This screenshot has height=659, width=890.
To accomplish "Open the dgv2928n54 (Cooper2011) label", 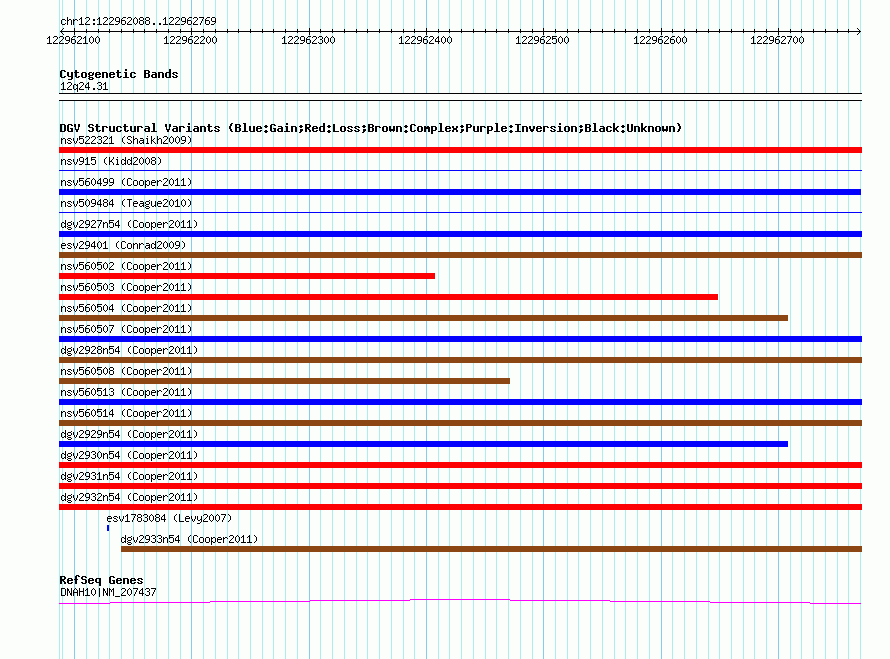I will pos(129,350).
